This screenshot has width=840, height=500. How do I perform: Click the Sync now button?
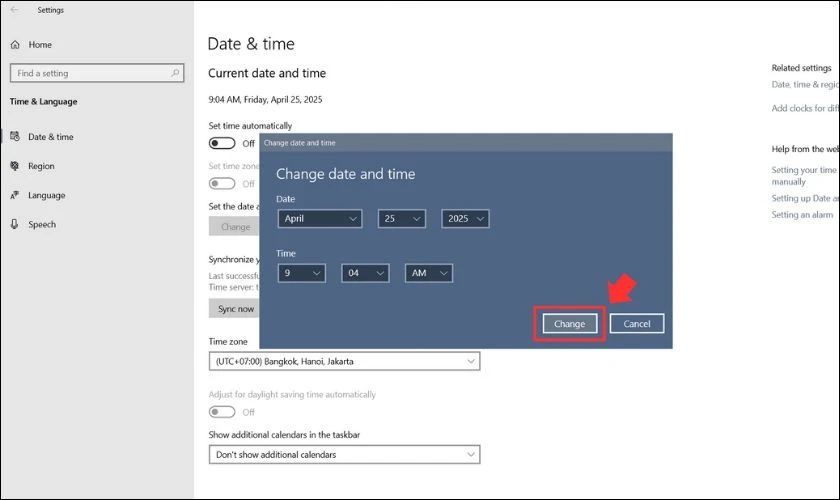(236, 309)
